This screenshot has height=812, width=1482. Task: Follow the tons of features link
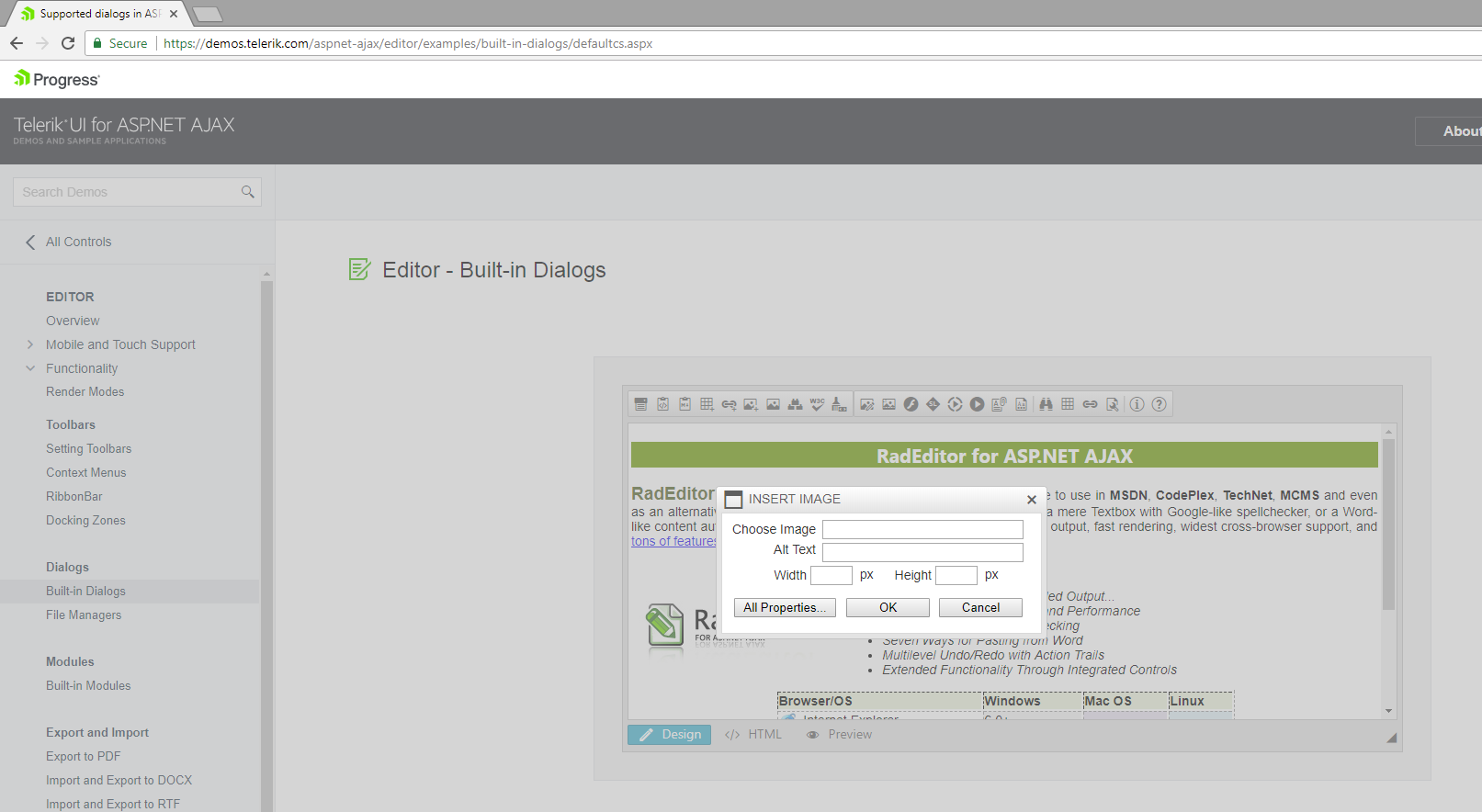(673, 541)
